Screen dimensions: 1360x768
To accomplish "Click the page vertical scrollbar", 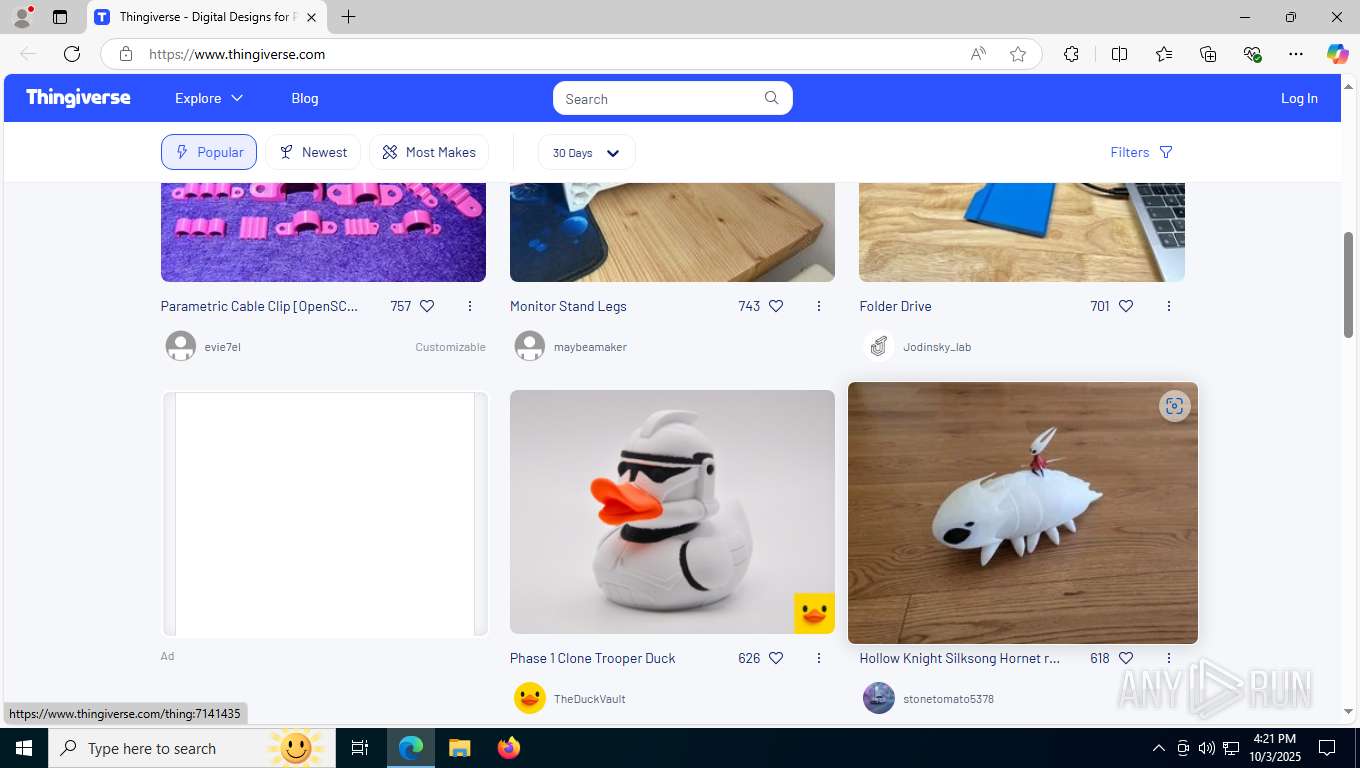I will pos(1348,285).
